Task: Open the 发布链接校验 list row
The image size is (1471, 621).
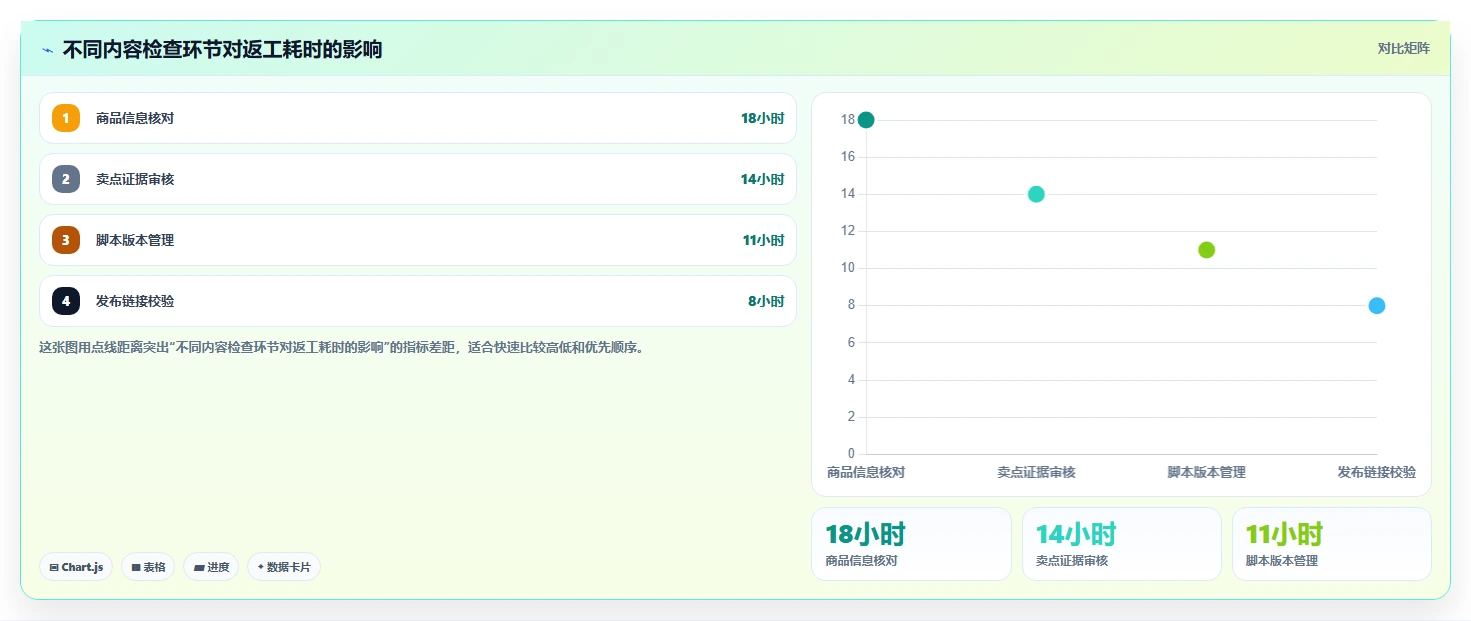Action: [418, 301]
